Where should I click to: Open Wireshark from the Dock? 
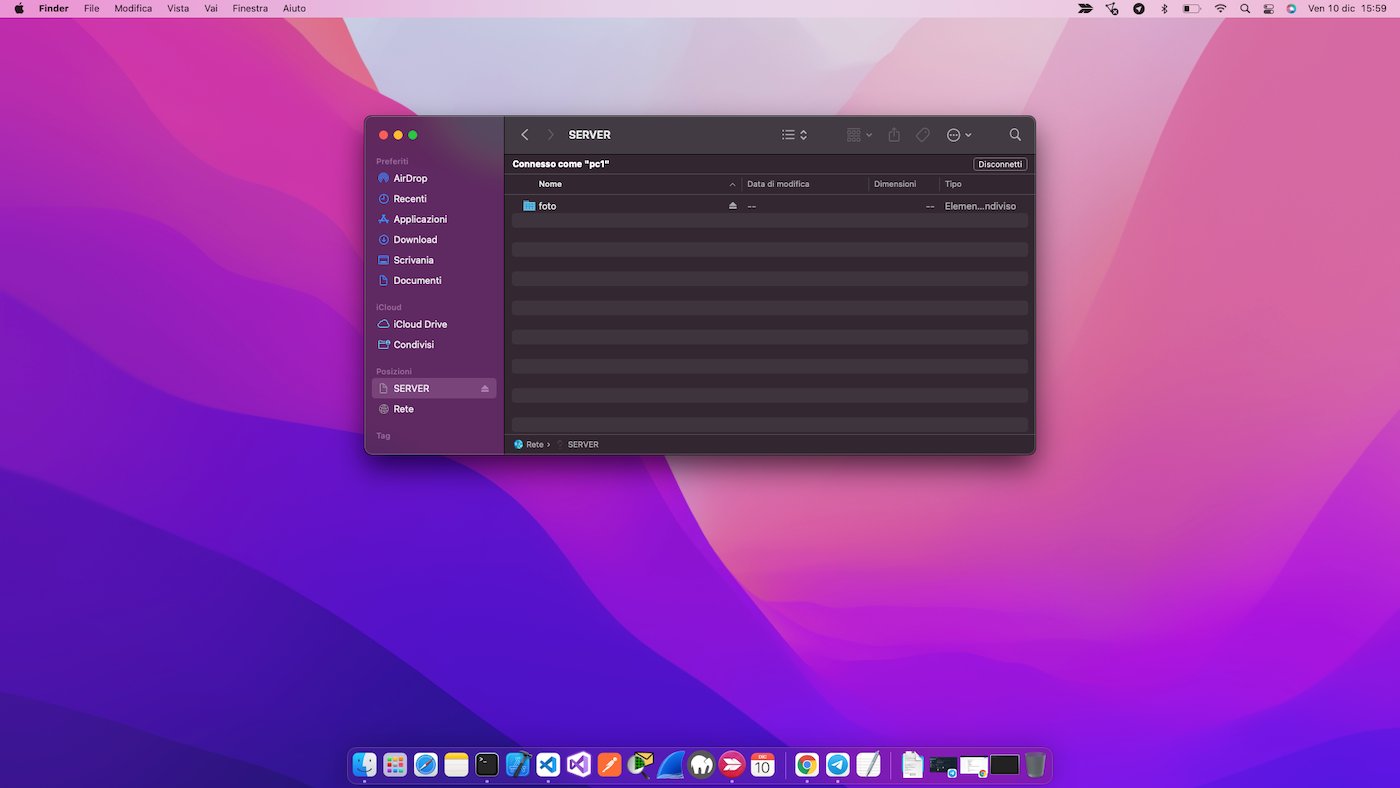point(671,764)
